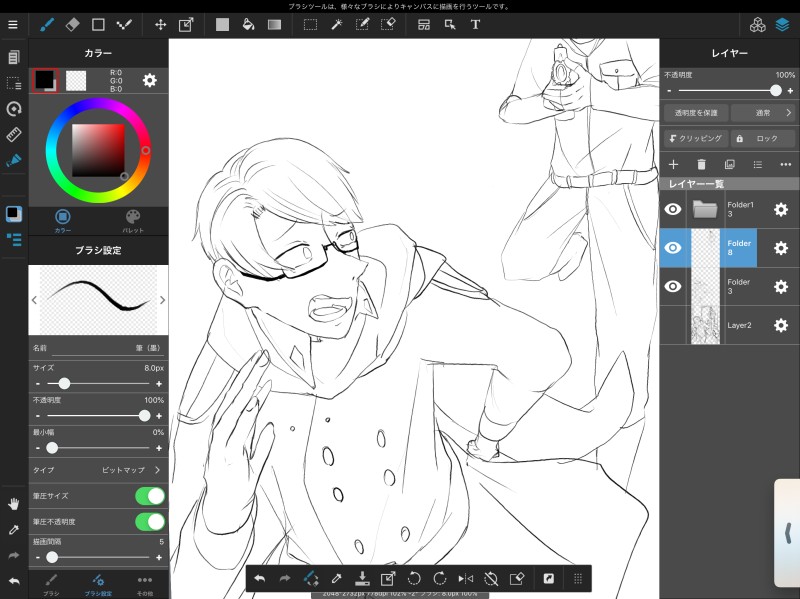
Task: Click the brush 不透明度 slider handle
Action: (144, 416)
